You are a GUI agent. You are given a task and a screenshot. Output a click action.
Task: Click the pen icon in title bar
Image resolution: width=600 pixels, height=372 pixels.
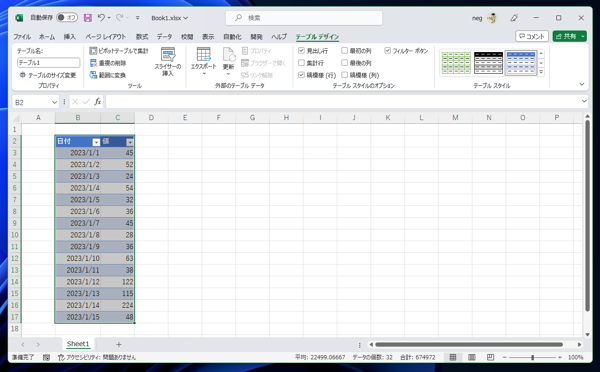pyautogui.click(x=514, y=18)
